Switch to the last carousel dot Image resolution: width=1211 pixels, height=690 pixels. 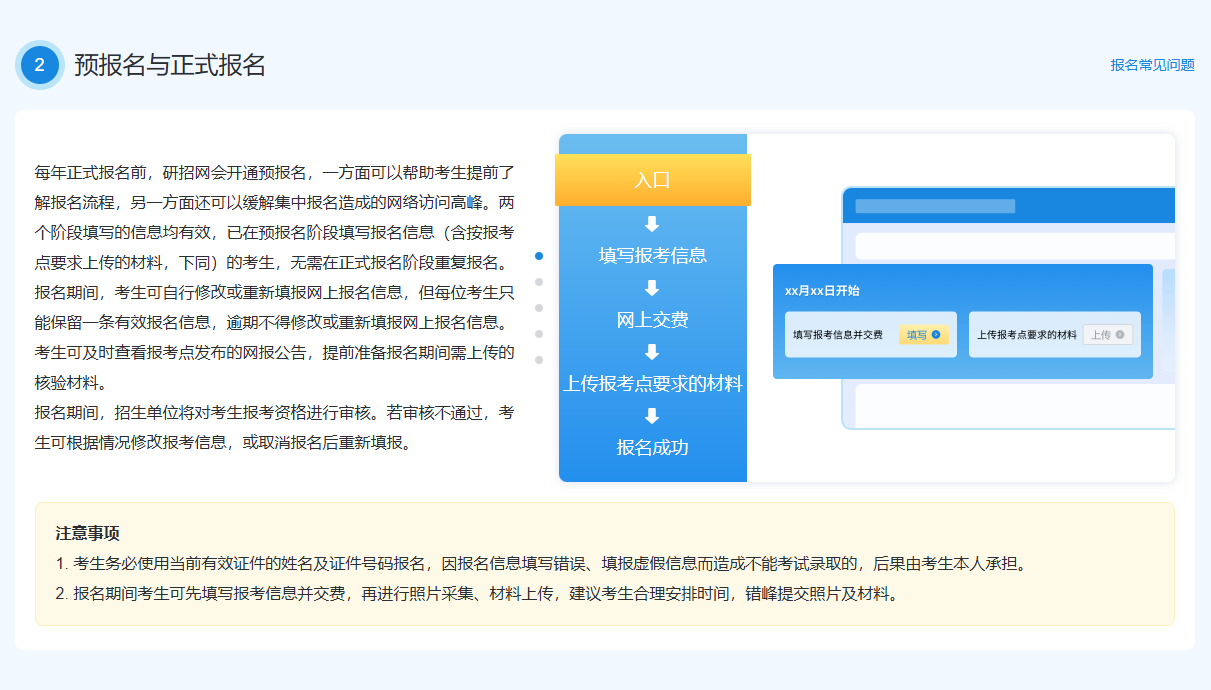pos(539,359)
